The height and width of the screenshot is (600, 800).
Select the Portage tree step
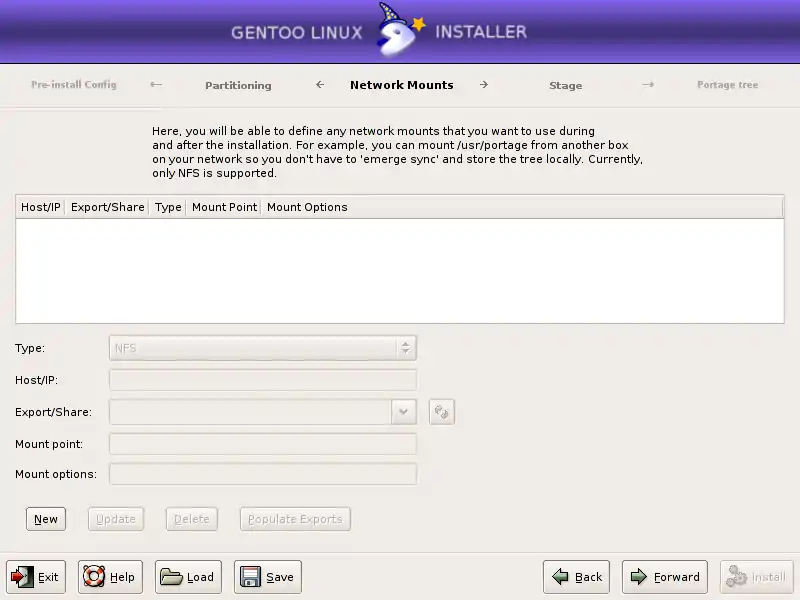tap(727, 85)
